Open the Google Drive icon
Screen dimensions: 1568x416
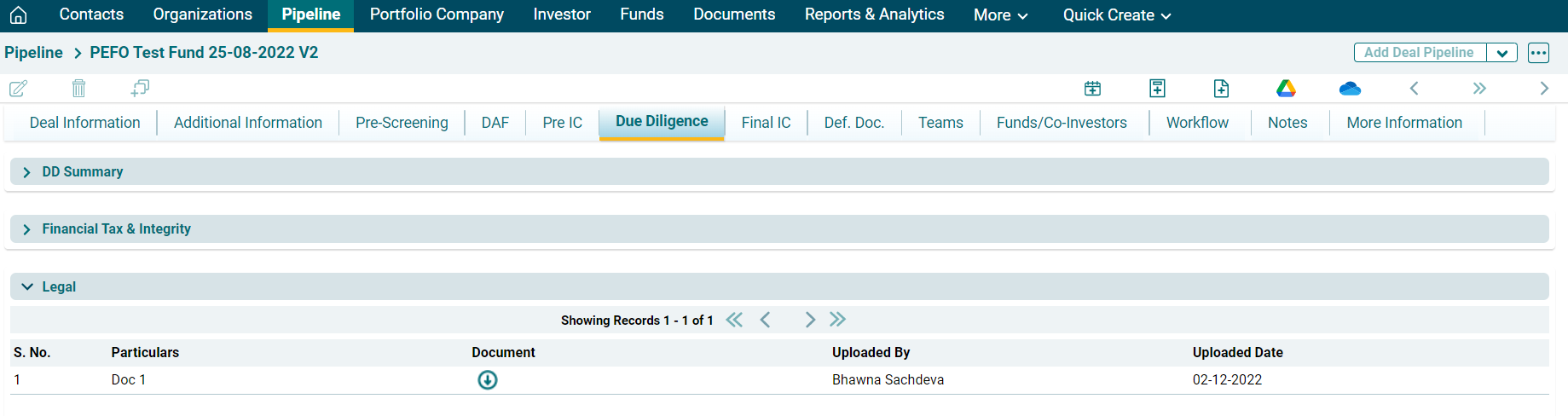(1286, 89)
